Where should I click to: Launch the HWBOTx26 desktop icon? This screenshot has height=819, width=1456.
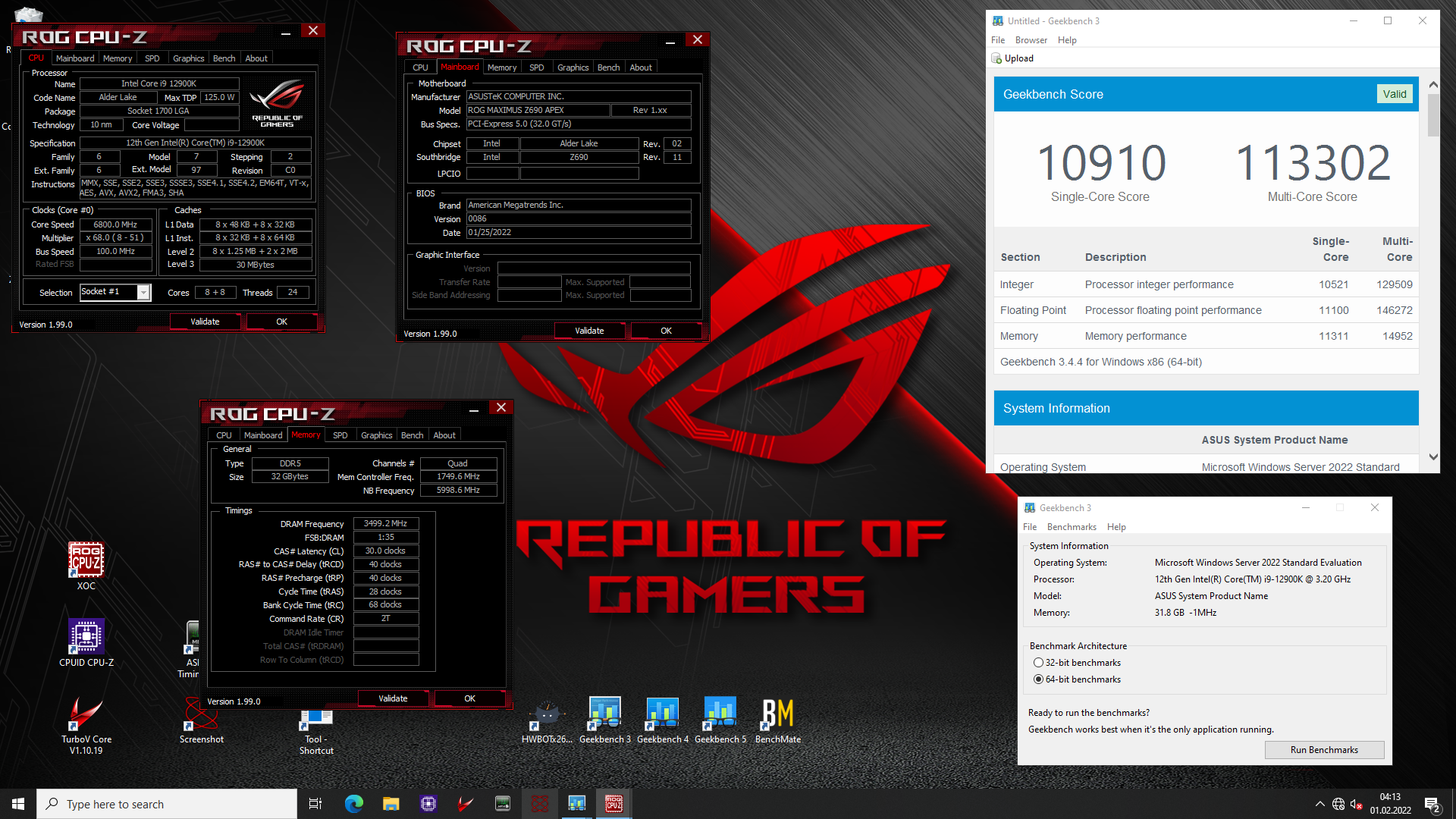coord(547,720)
